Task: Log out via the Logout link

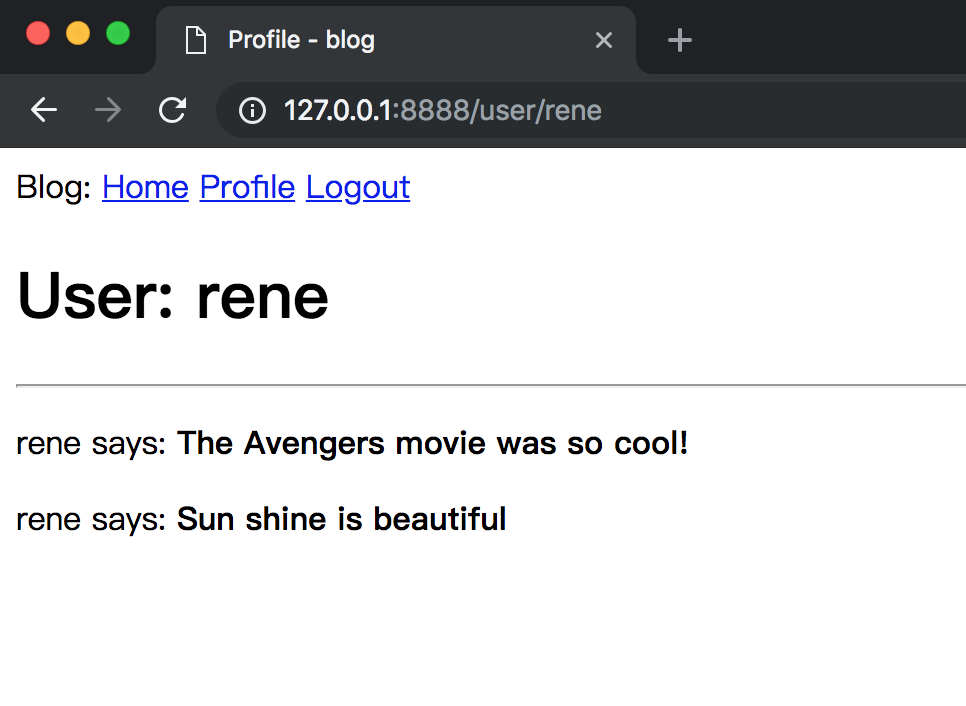Action: click(x=357, y=187)
